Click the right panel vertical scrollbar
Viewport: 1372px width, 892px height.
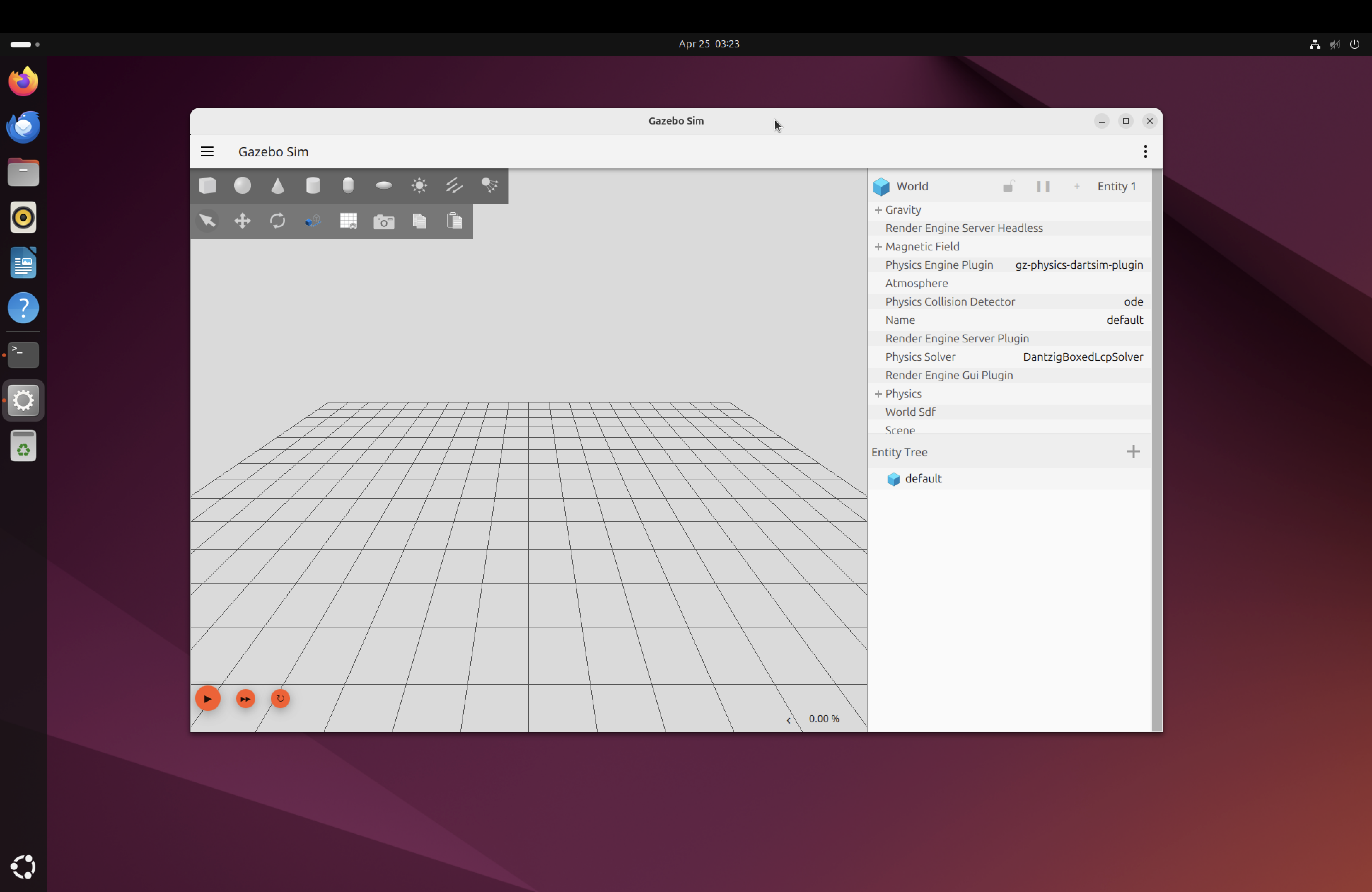pos(1156,450)
